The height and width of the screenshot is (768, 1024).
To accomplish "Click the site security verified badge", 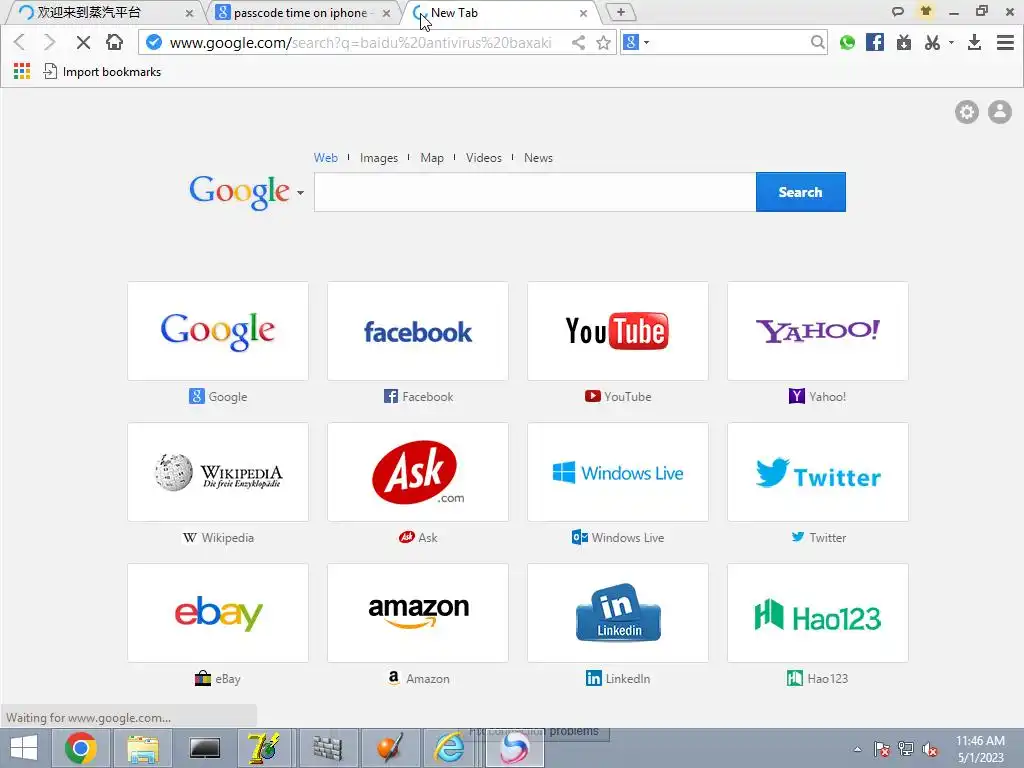I will (x=154, y=42).
